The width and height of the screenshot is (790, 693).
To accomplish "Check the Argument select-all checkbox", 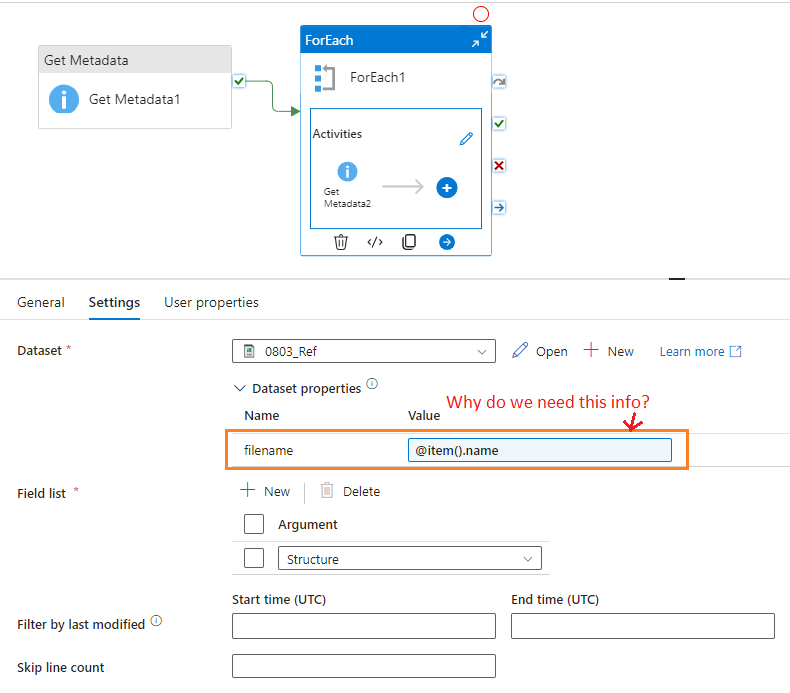I will pos(254,524).
